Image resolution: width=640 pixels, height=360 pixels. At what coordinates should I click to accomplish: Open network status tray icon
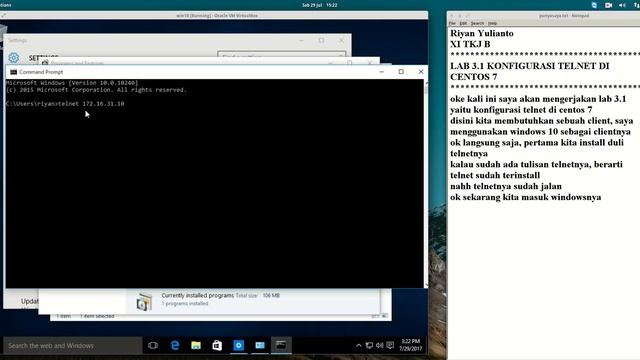[369, 345]
